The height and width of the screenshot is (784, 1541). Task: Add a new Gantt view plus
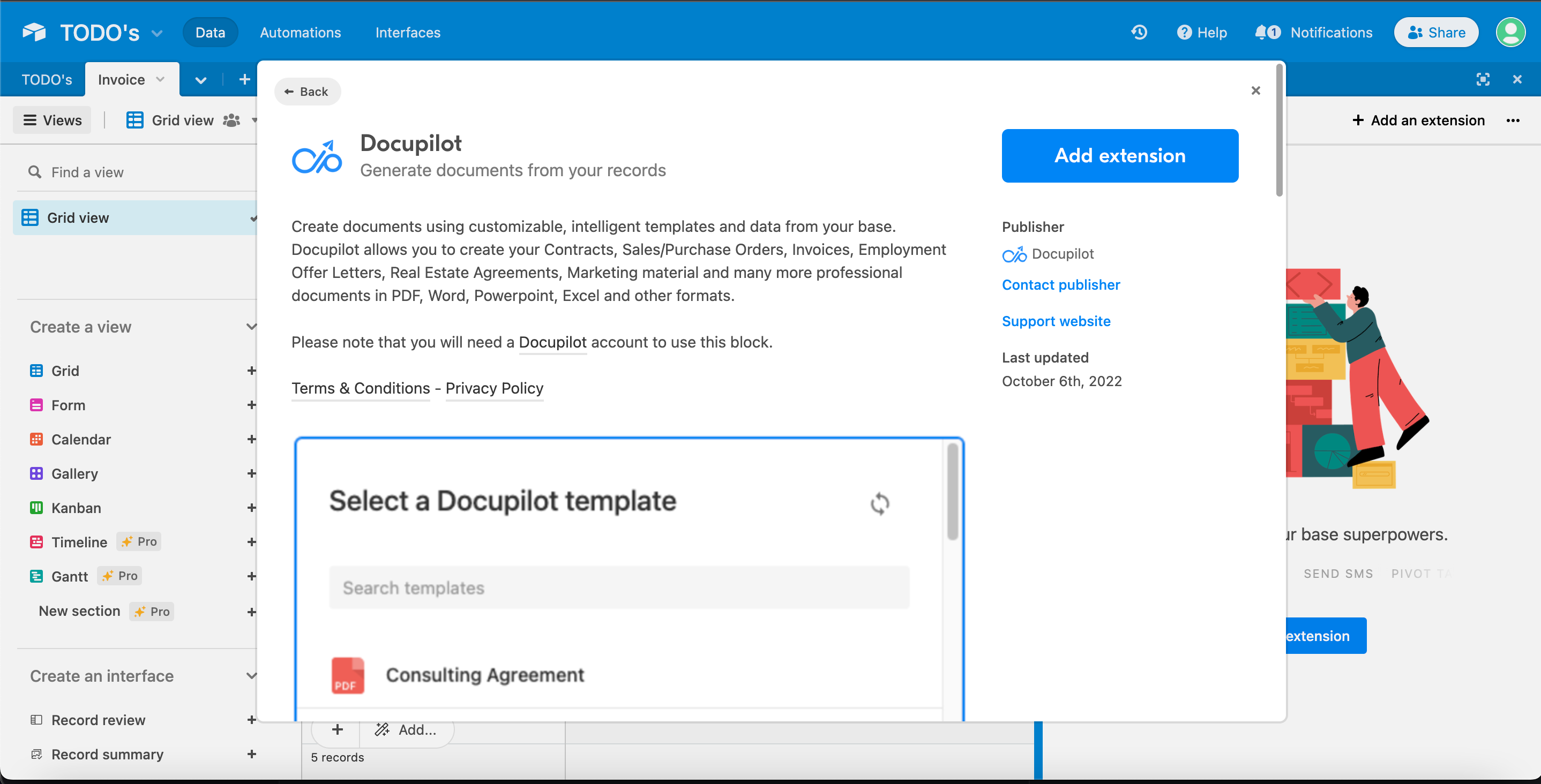[x=251, y=576]
